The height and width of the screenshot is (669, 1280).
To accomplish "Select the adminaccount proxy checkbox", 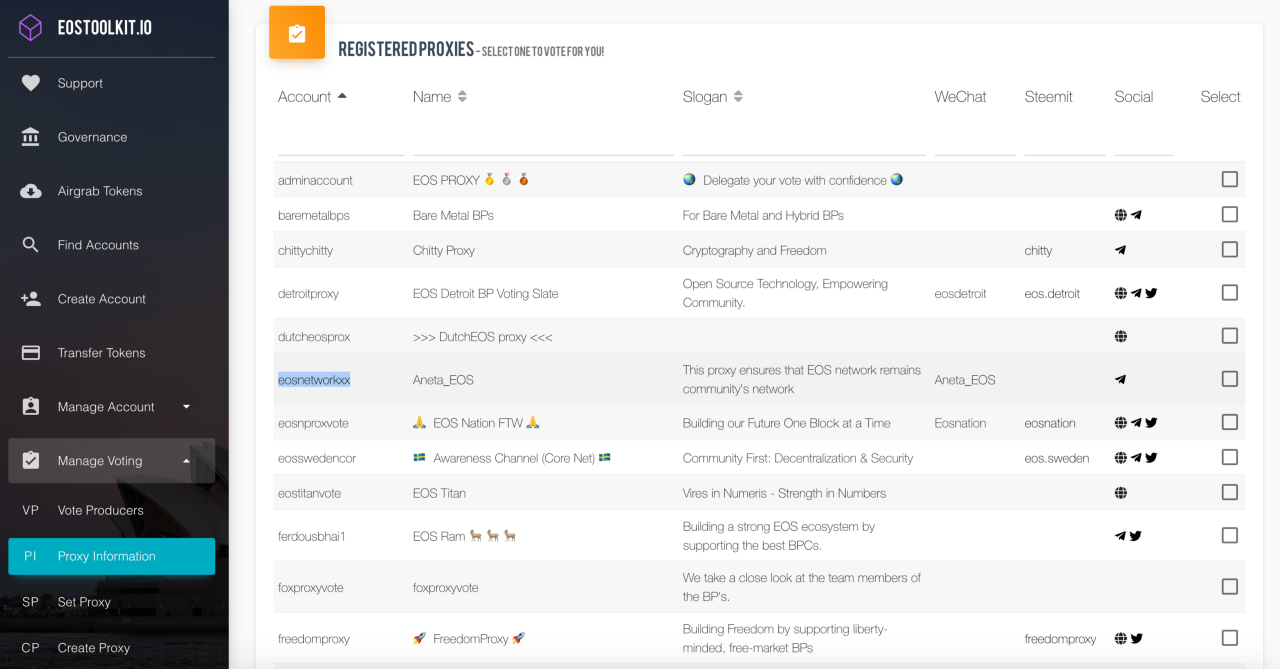I will (1229, 180).
